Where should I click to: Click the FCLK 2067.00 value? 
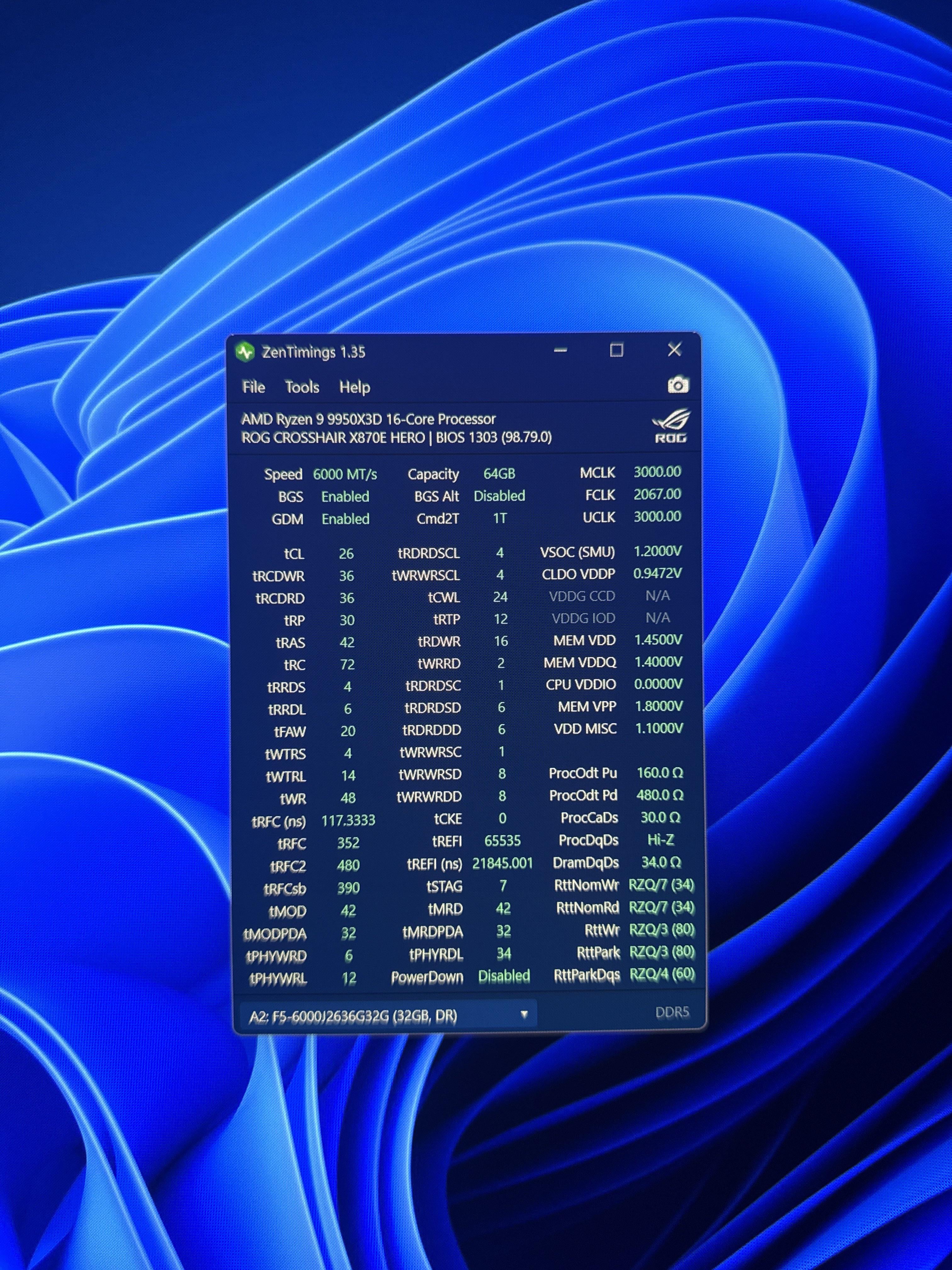[x=657, y=494]
